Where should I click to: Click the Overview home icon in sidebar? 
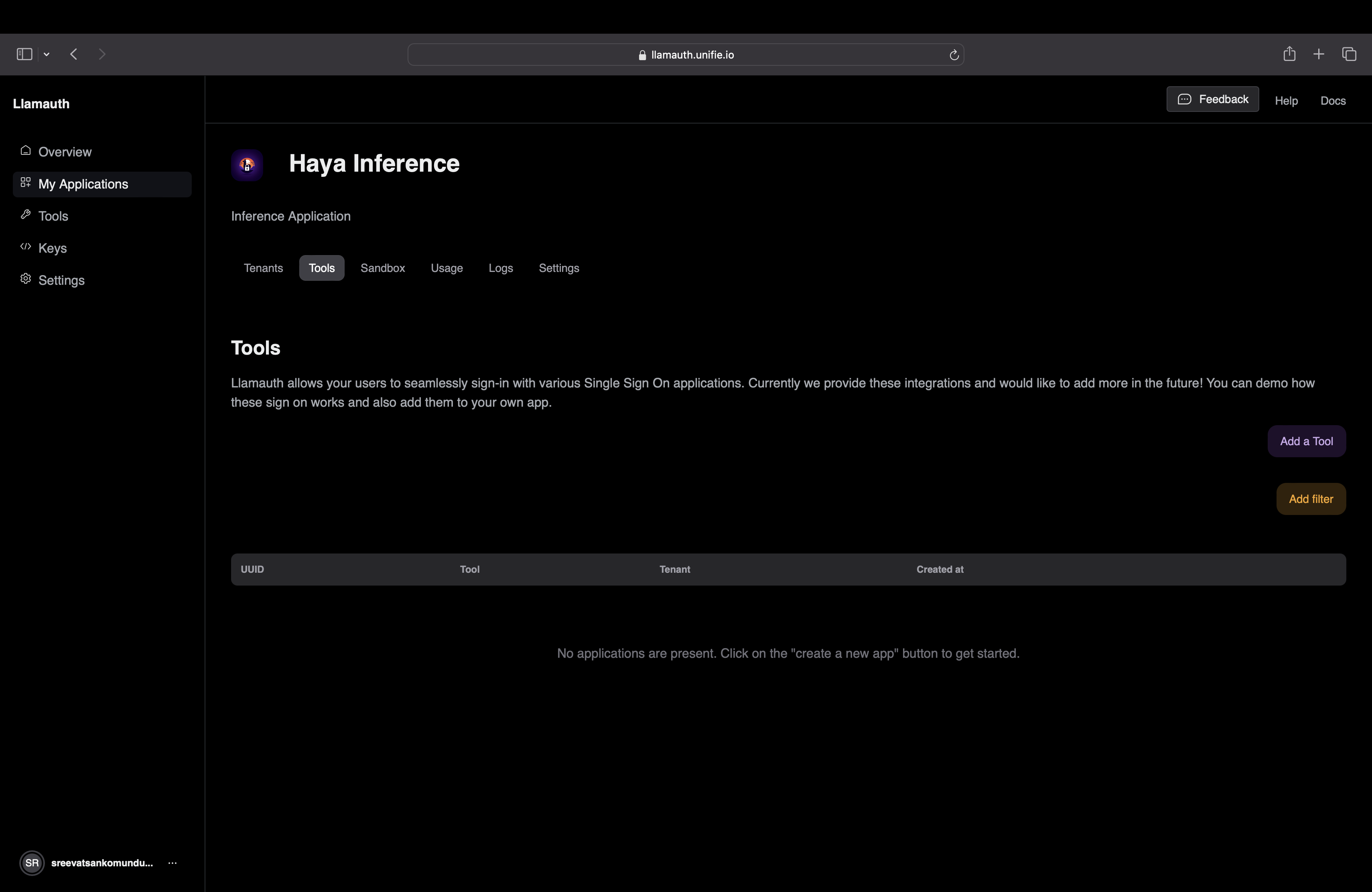coord(25,150)
